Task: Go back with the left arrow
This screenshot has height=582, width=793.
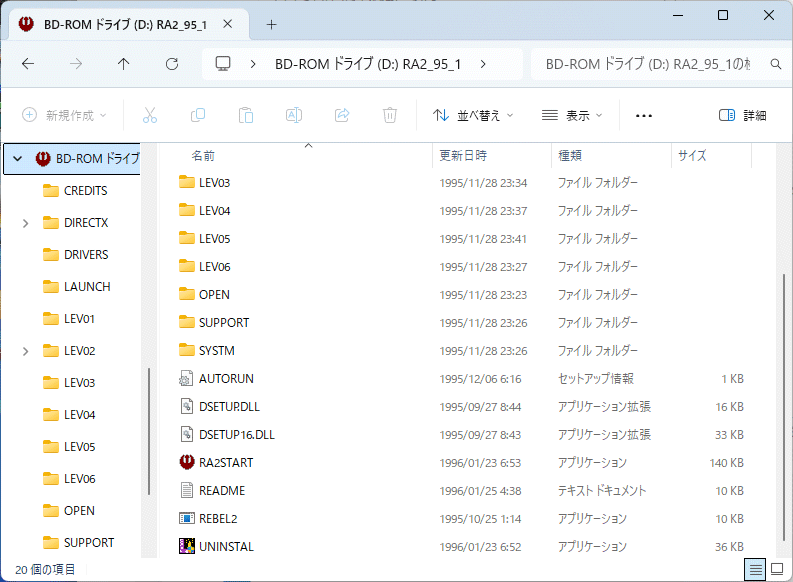Action: [x=28, y=64]
